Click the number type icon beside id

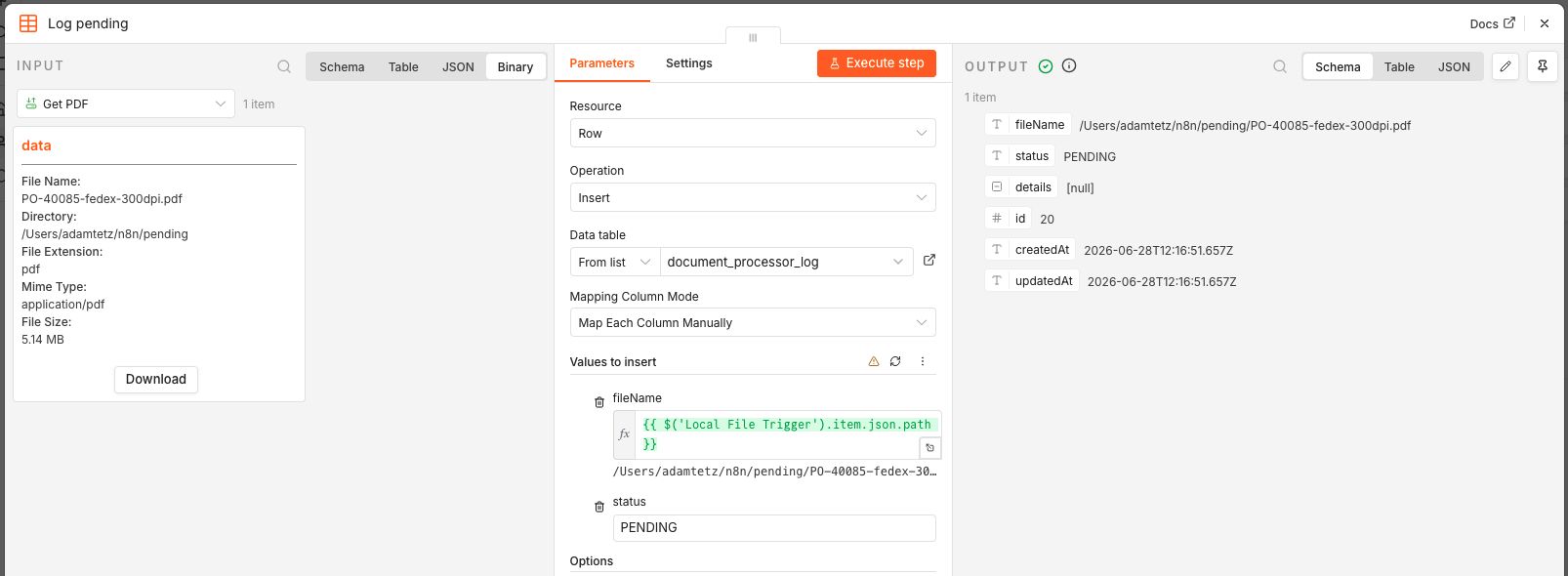997,219
